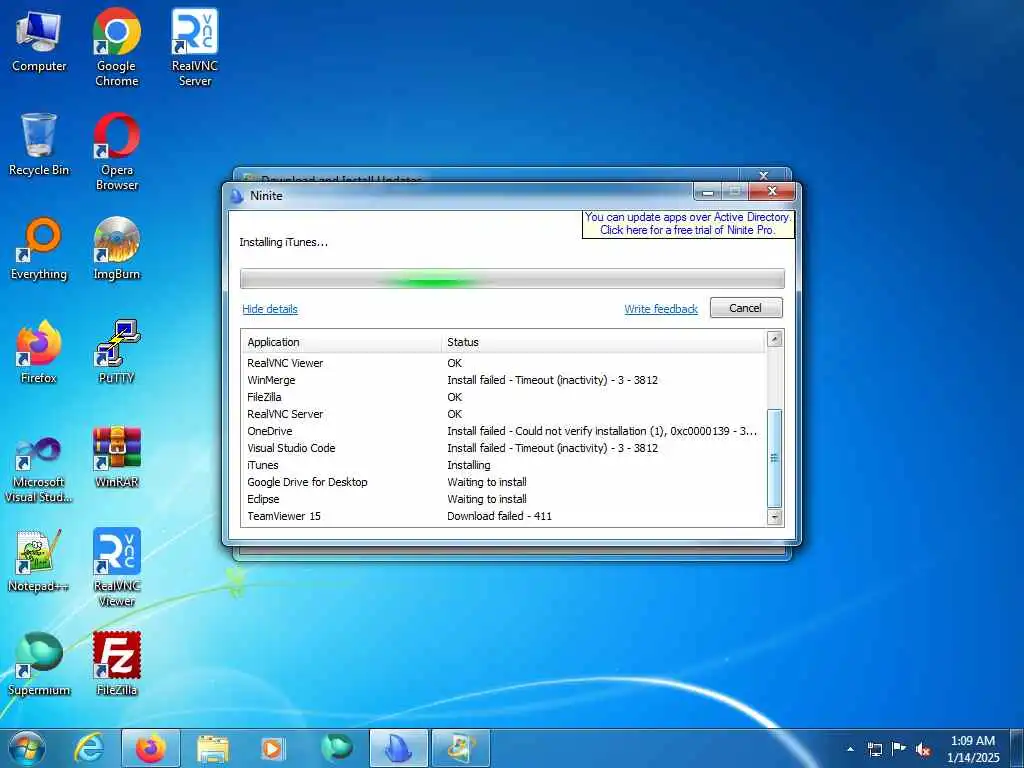
Task: Select the Opera Browser desktop shortcut
Action: point(116,152)
